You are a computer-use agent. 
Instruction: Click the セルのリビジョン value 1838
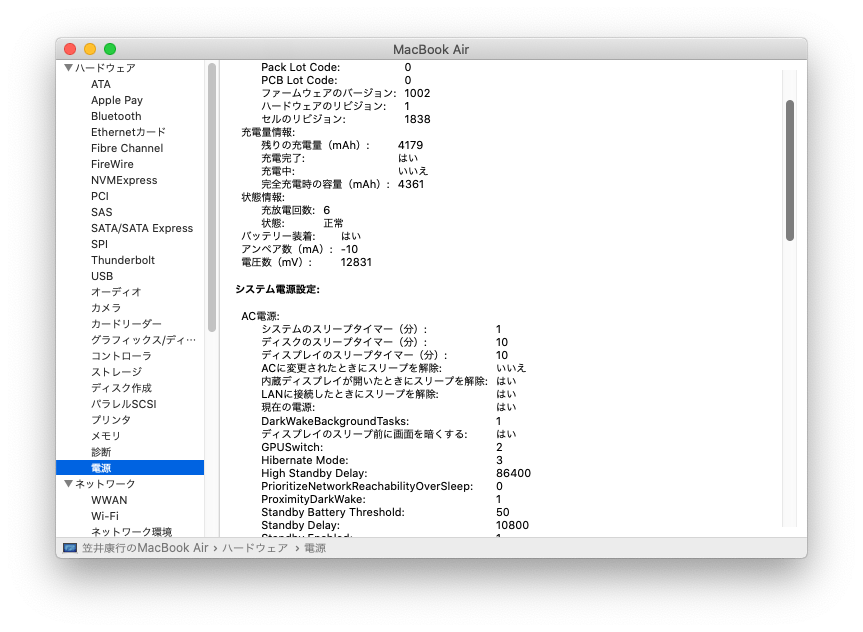click(x=417, y=119)
